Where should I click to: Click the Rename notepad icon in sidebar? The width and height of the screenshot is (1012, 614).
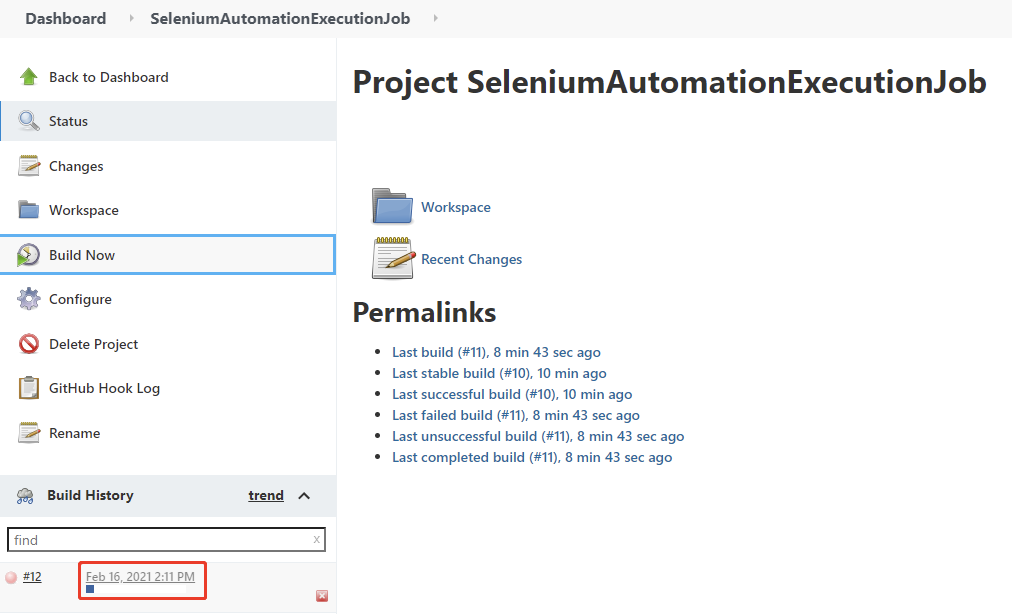coord(29,433)
